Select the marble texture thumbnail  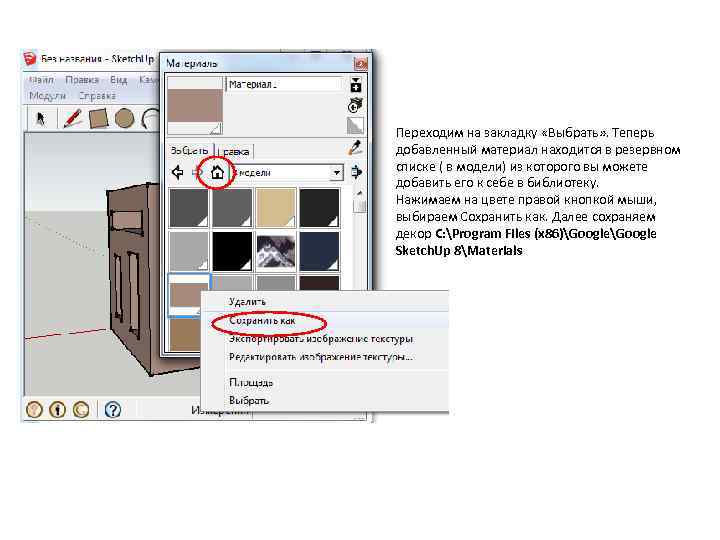click(x=276, y=251)
